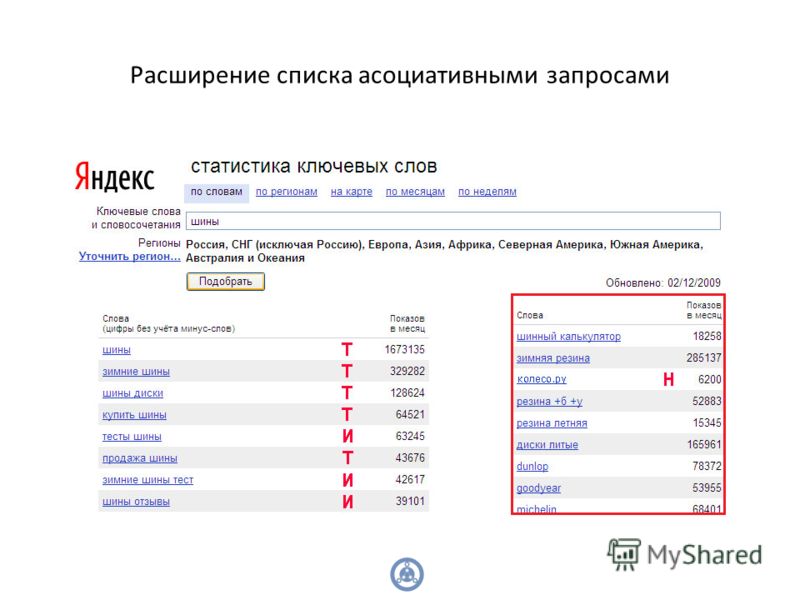
Task: Click the value 39101 for 'шины отзывы'
Action: (x=410, y=501)
